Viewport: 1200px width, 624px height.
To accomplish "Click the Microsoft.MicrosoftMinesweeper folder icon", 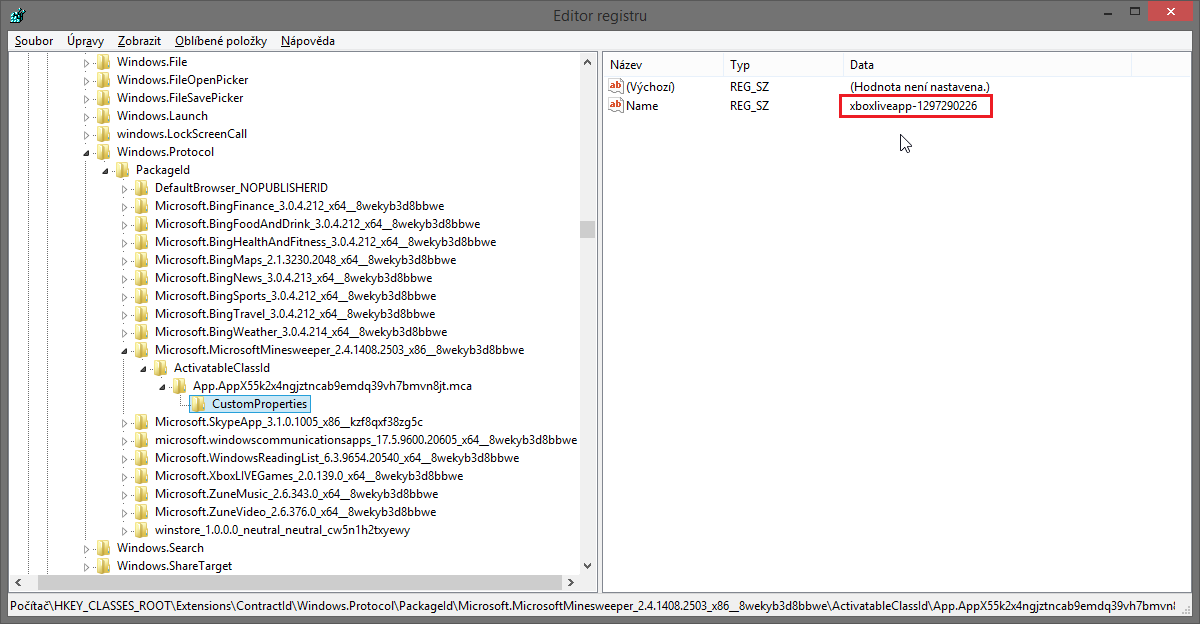I will coord(142,350).
